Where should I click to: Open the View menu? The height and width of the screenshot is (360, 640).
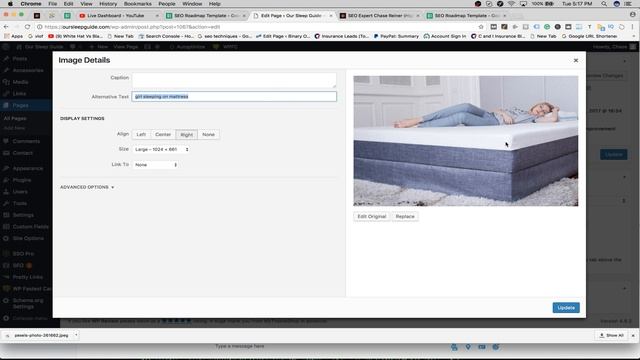tap(86, 4)
